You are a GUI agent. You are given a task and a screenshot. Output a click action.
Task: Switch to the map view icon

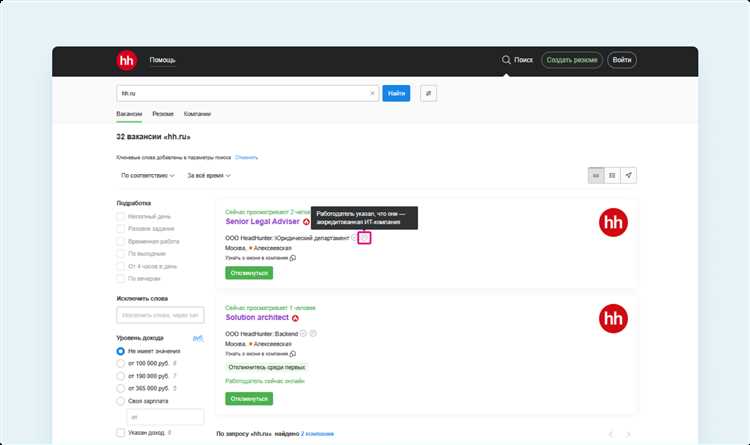(x=628, y=175)
